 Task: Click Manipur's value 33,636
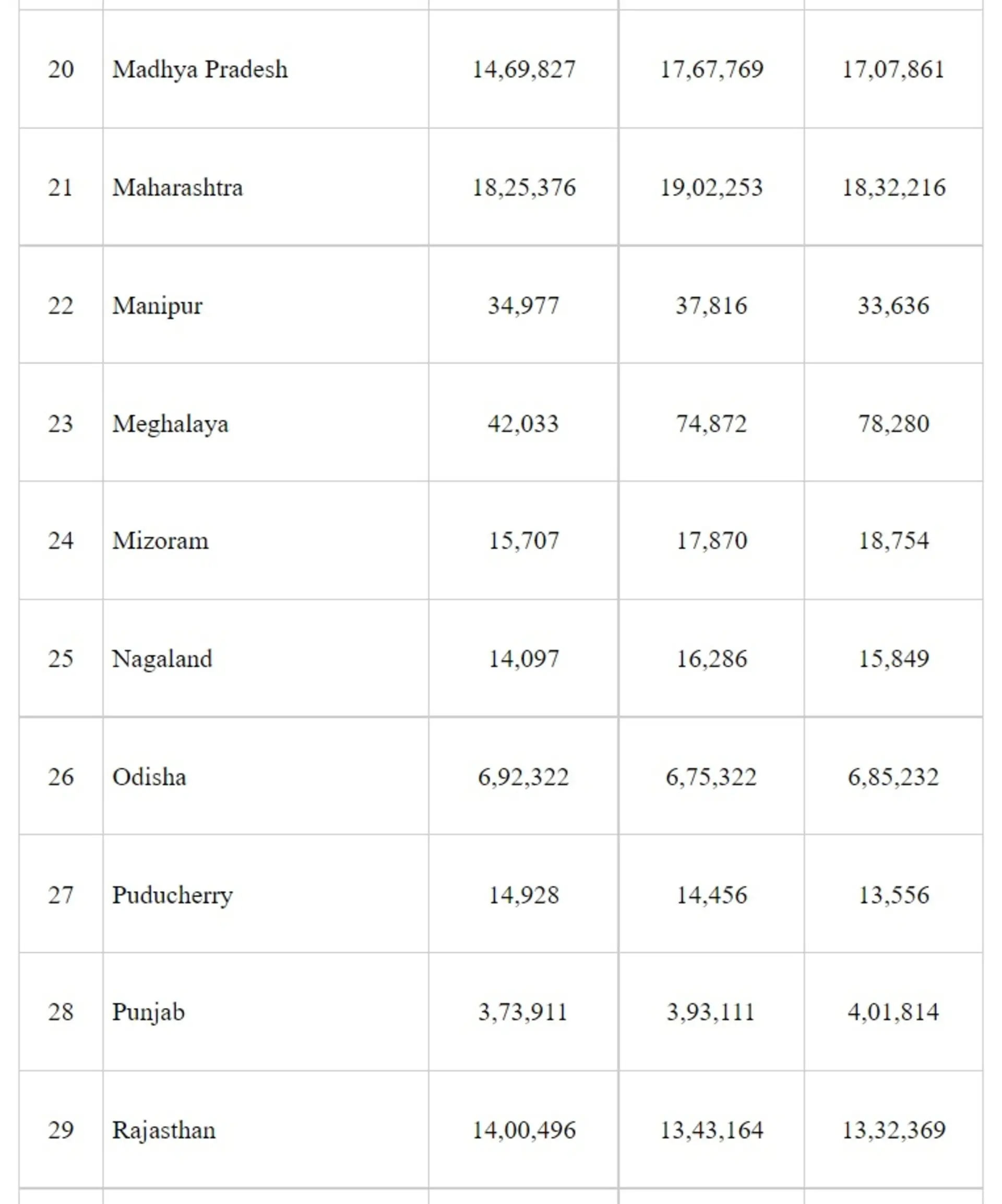tap(893, 306)
